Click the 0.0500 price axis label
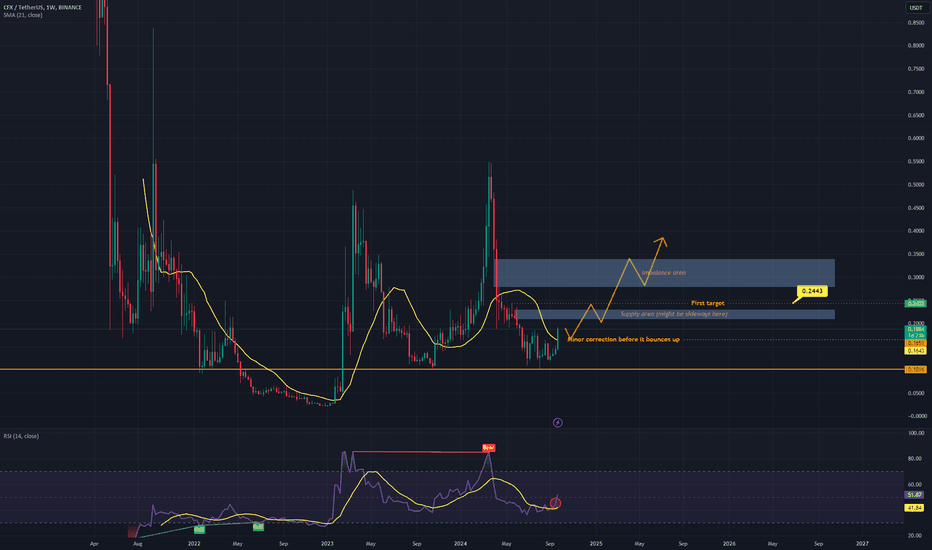Screen dimensions: 932x550 (916, 393)
